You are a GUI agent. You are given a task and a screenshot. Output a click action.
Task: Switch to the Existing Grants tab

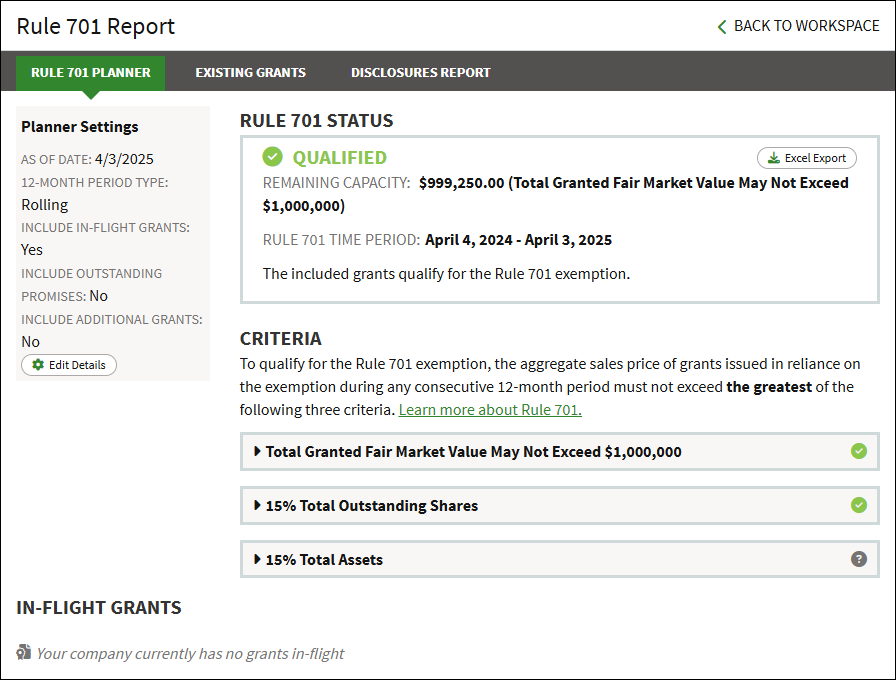250,73
